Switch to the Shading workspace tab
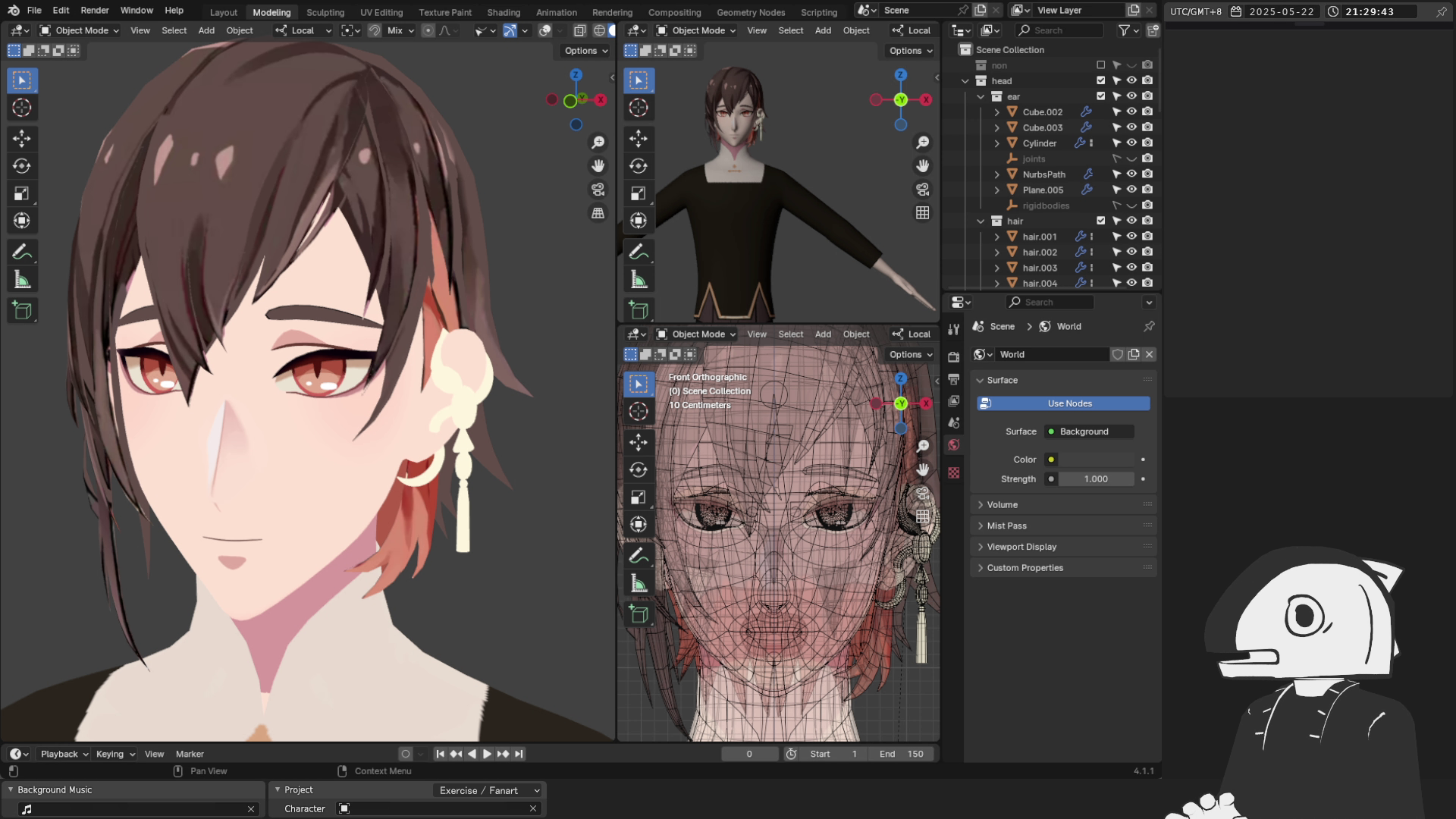This screenshot has height=819, width=1456. point(504,12)
